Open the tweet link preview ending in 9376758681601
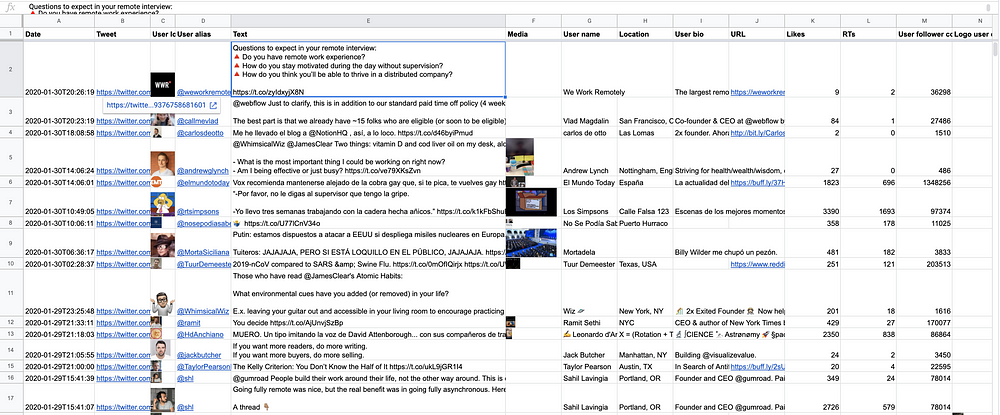Viewport: 1000px width, 415px height. pos(156,105)
